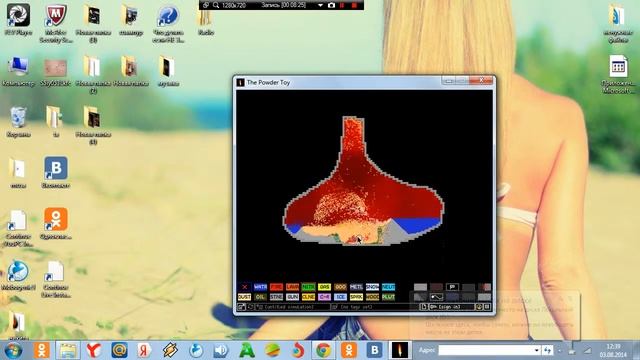Select the CLNE clone element
This screenshot has width=640, height=360.
coord(308,297)
